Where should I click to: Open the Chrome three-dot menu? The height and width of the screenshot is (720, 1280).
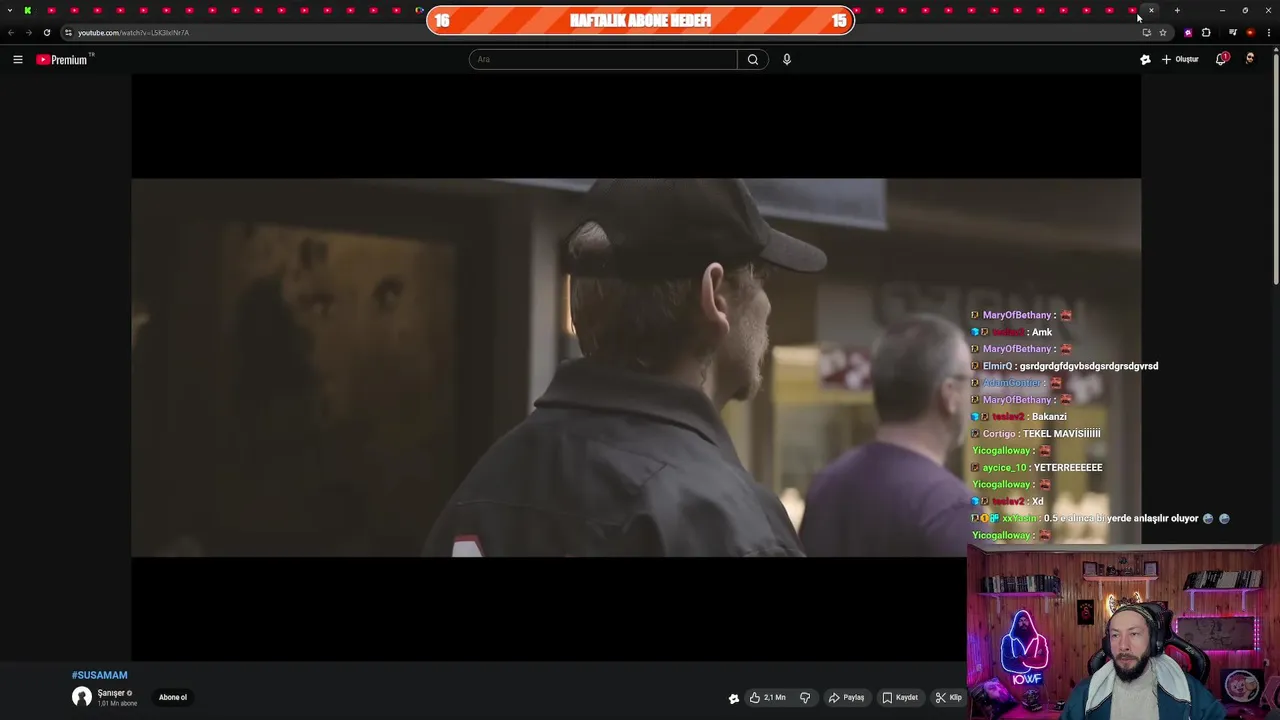[x=1269, y=32]
